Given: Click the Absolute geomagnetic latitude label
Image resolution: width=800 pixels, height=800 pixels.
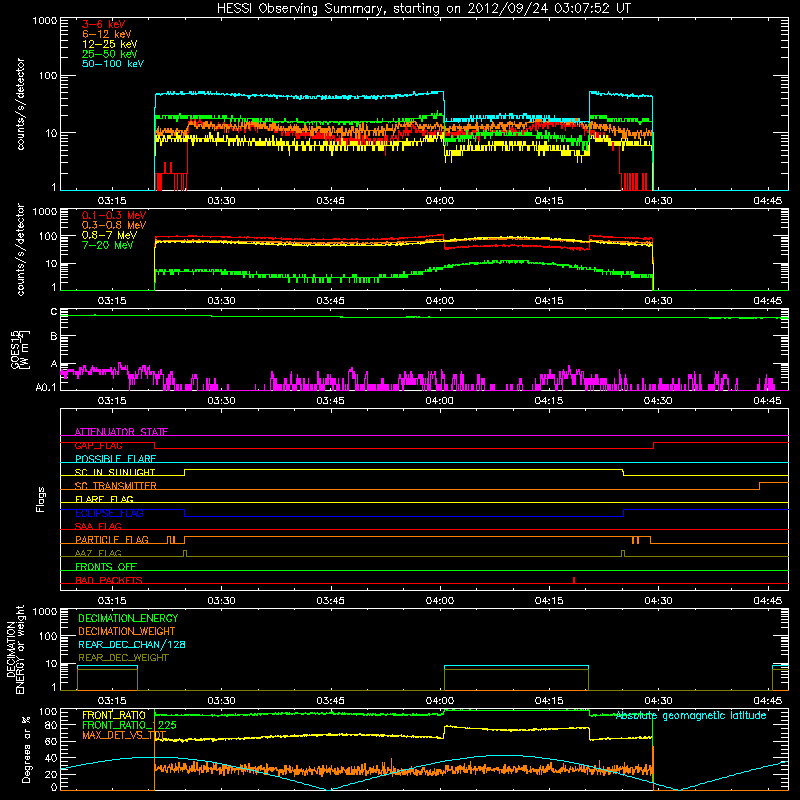Looking at the screenshot, I should point(691,716).
